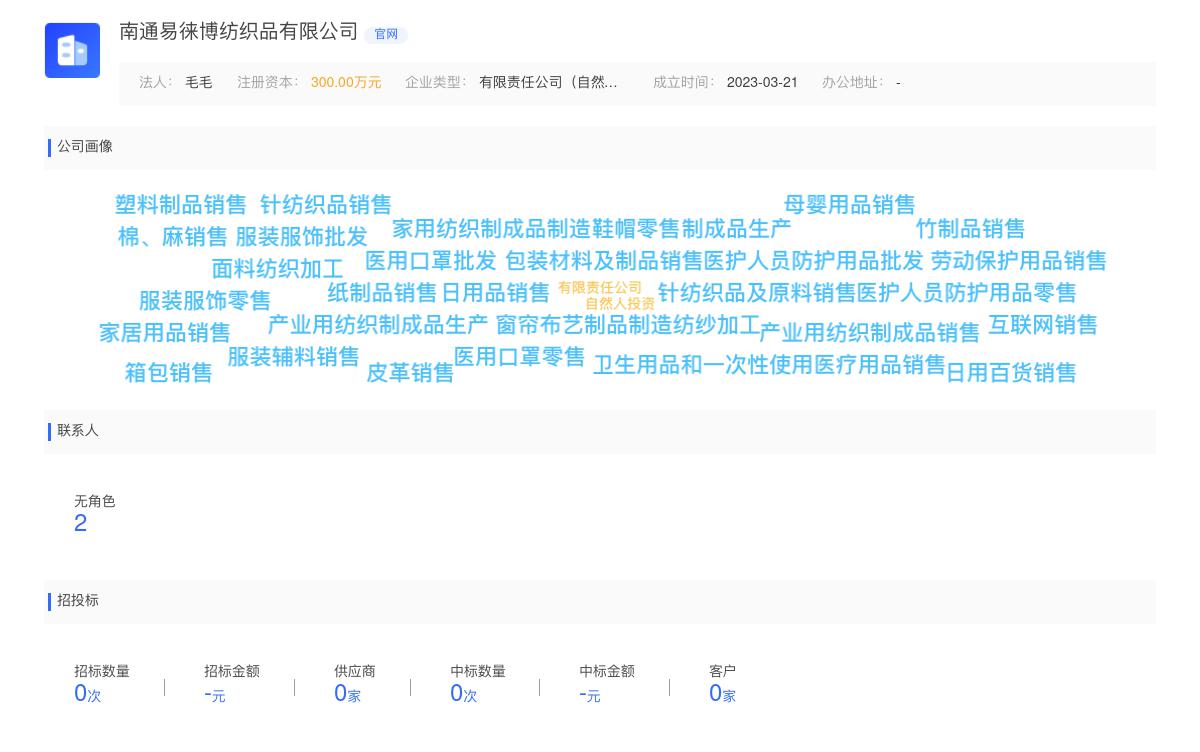Viewport: 1200px width, 752px height.
Task: Click tag 棉、麻销售
Action: pyautogui.click(x=173, y=237)
